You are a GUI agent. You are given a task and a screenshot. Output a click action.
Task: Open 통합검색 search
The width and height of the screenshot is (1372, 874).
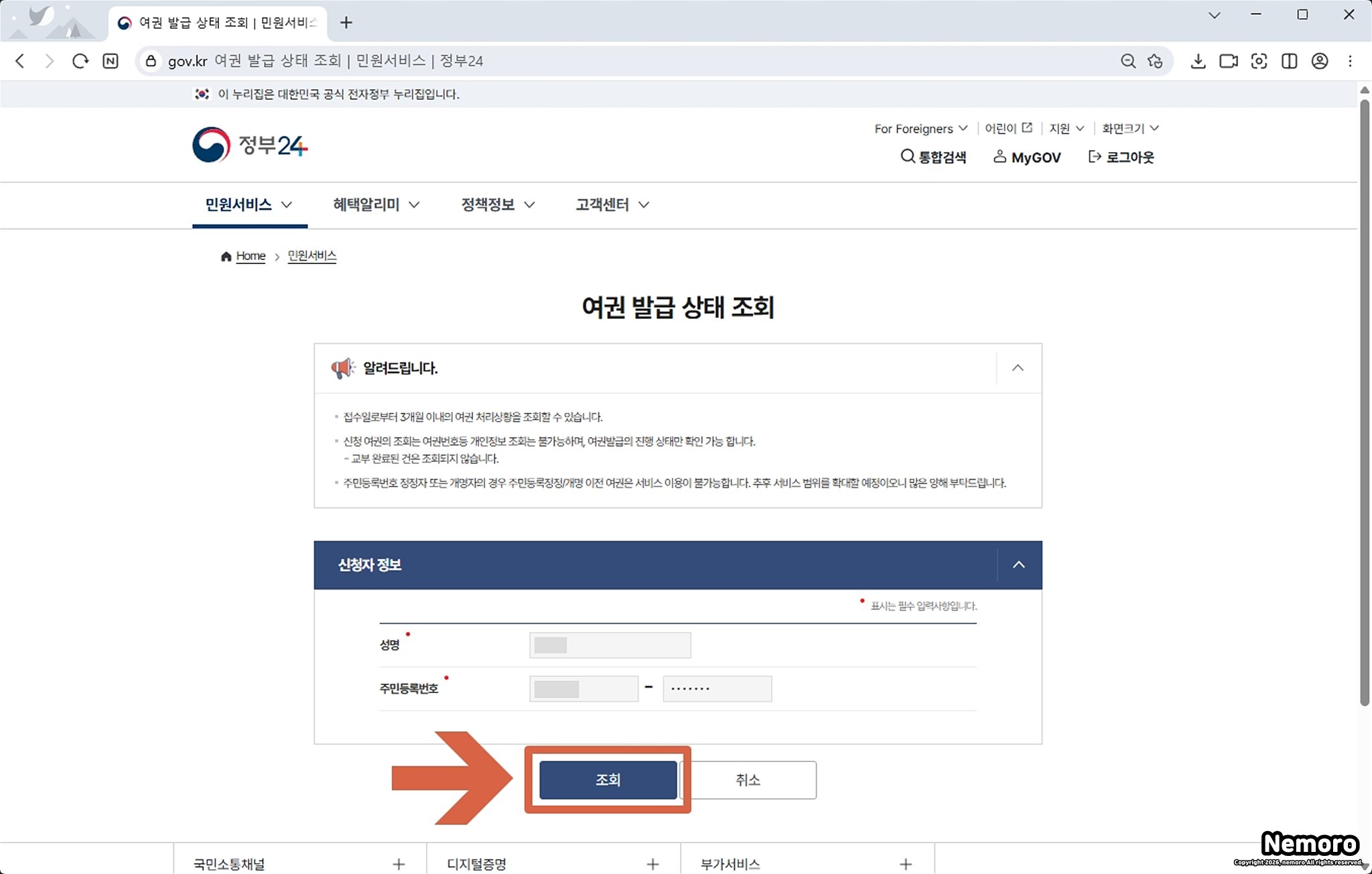pos(933,157)
